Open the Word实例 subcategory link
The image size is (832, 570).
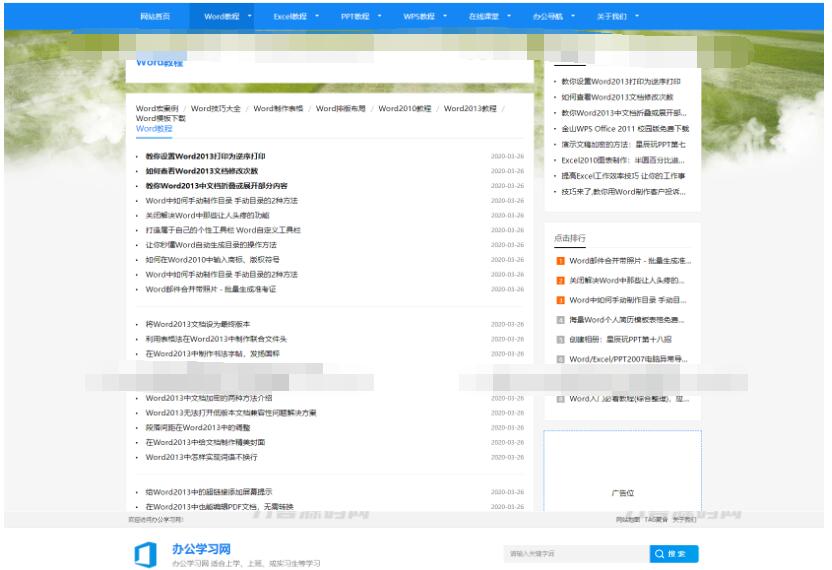click(157, 108)
